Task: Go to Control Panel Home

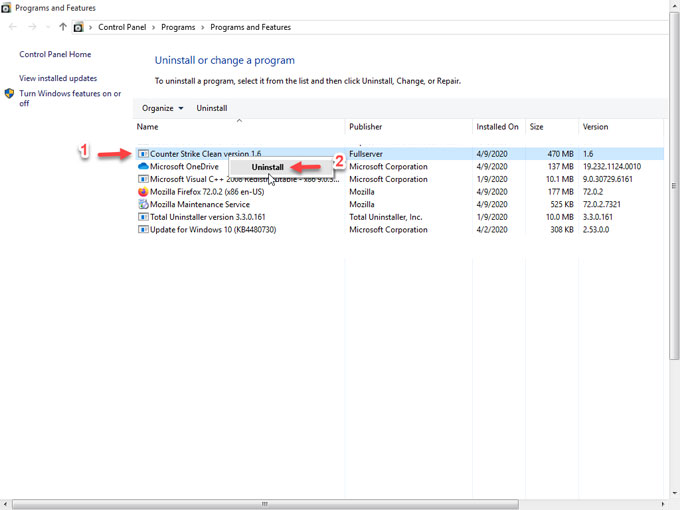Action: 55,54
